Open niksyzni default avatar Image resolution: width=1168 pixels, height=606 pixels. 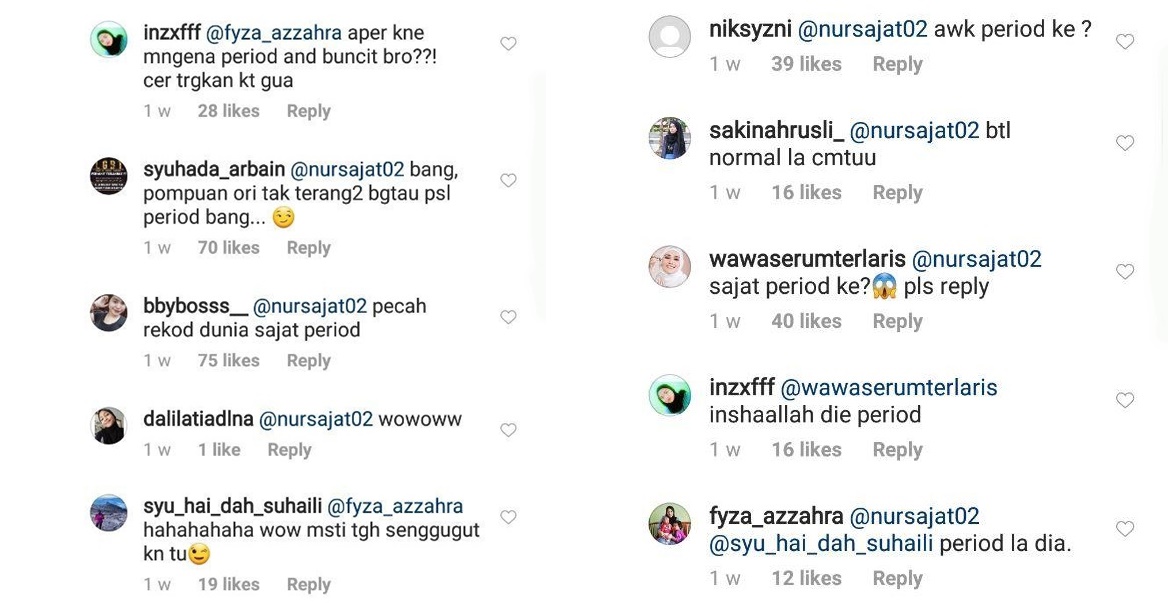click(x=670, y=36)
